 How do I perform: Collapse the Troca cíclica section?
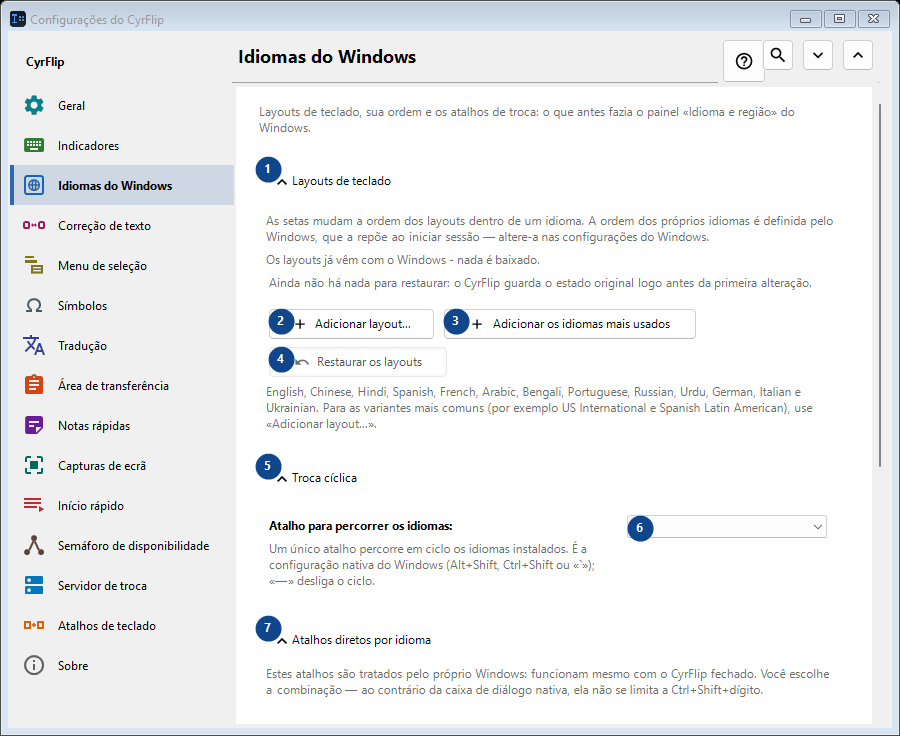282,479
